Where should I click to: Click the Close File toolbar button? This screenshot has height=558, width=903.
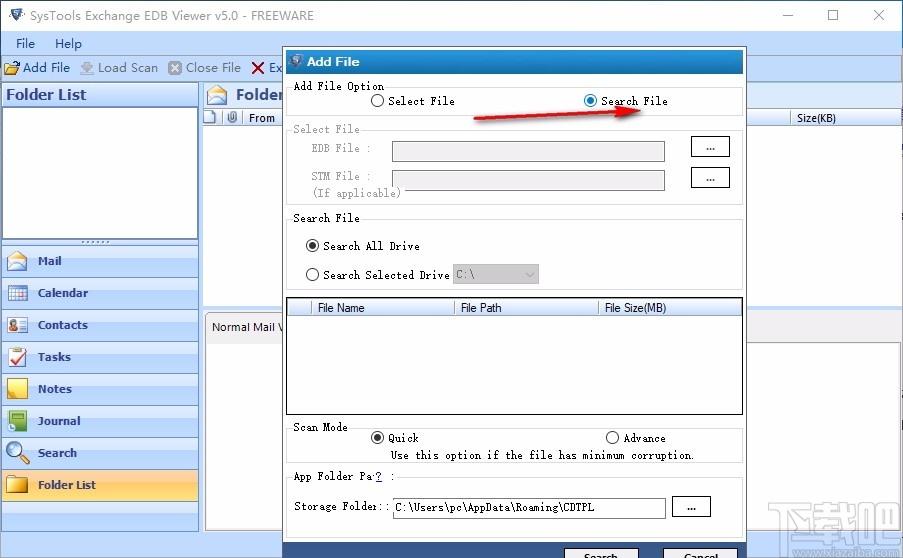[204, 68]
